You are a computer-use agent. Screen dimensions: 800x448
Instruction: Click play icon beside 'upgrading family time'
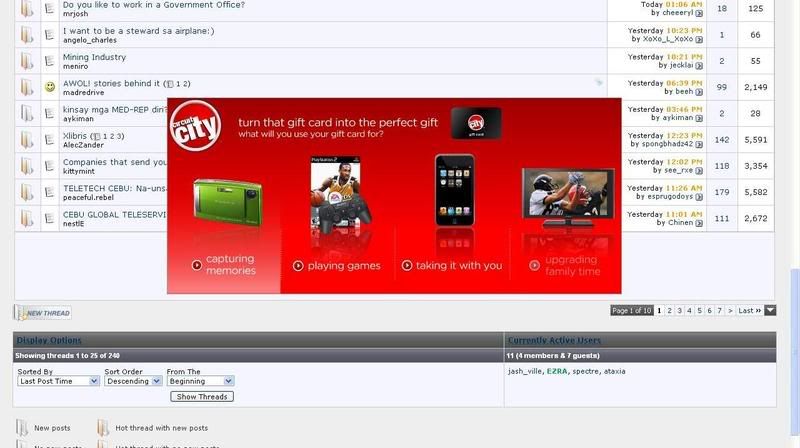pyautogui.click(x=534, y=265)
